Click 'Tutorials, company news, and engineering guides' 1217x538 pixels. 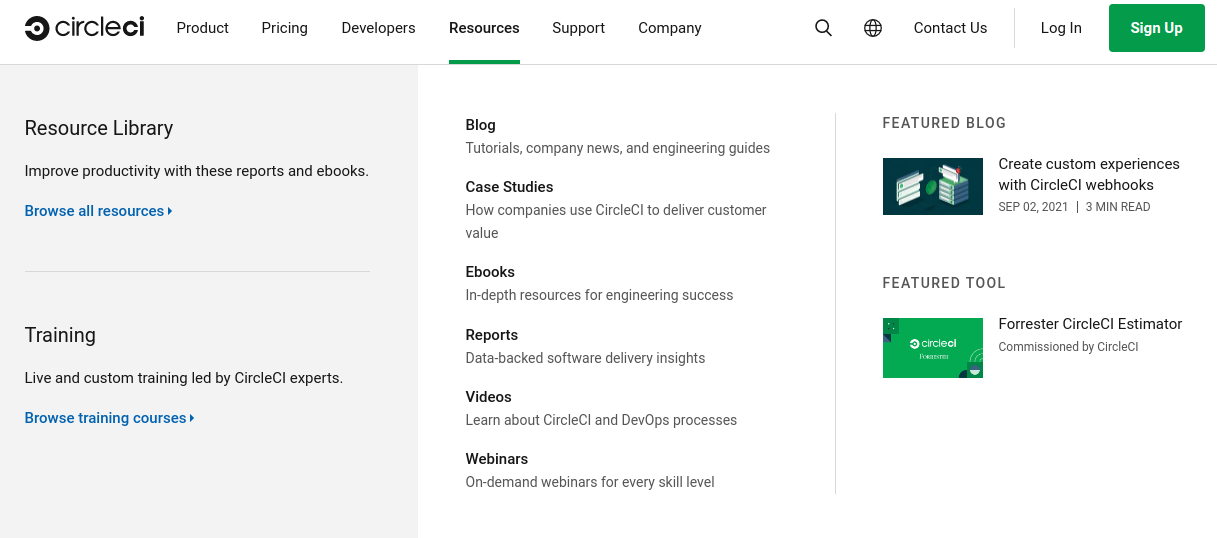tap(618, 148)
